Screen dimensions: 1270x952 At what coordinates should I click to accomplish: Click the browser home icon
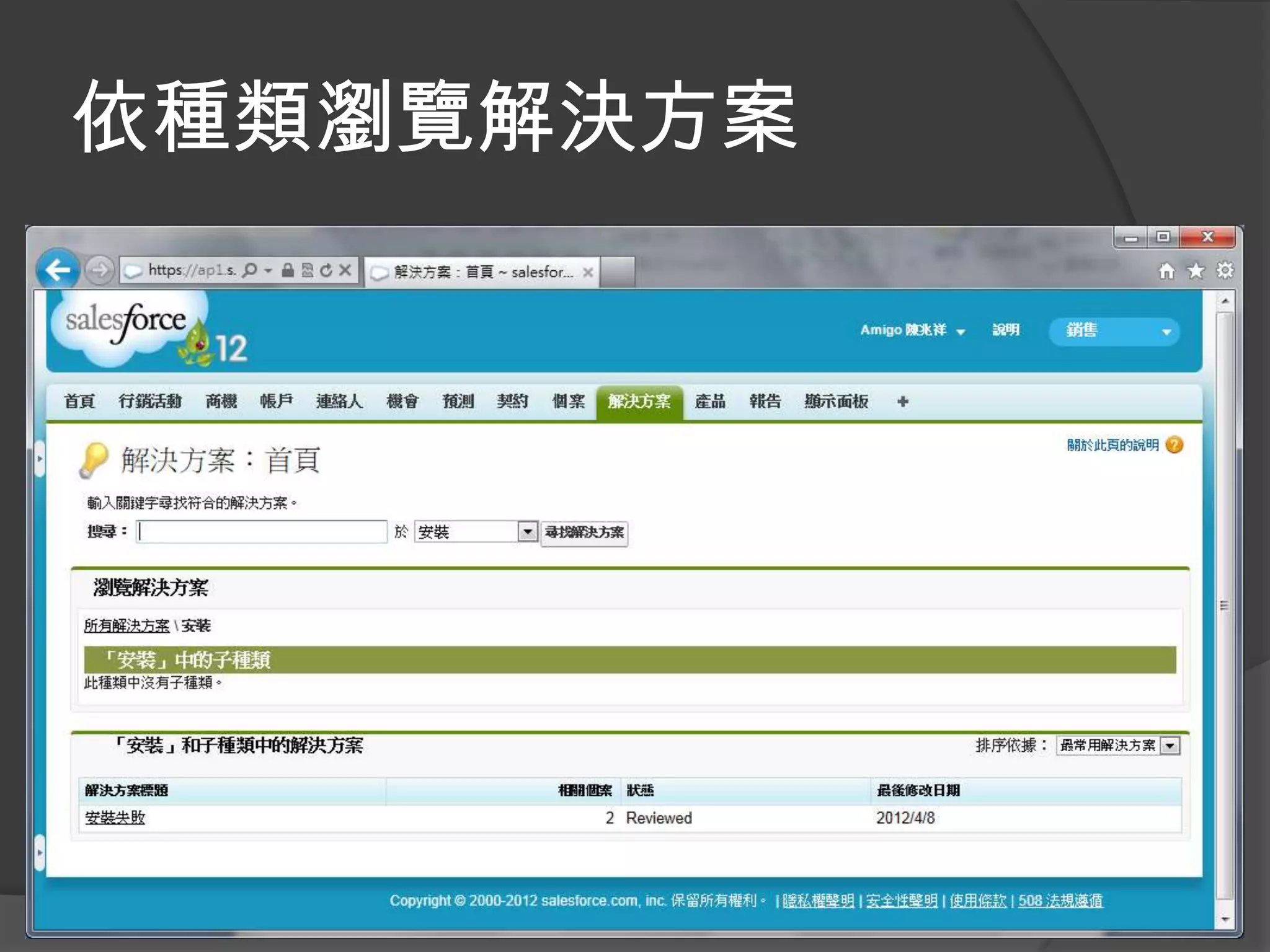pos(1166,271)
